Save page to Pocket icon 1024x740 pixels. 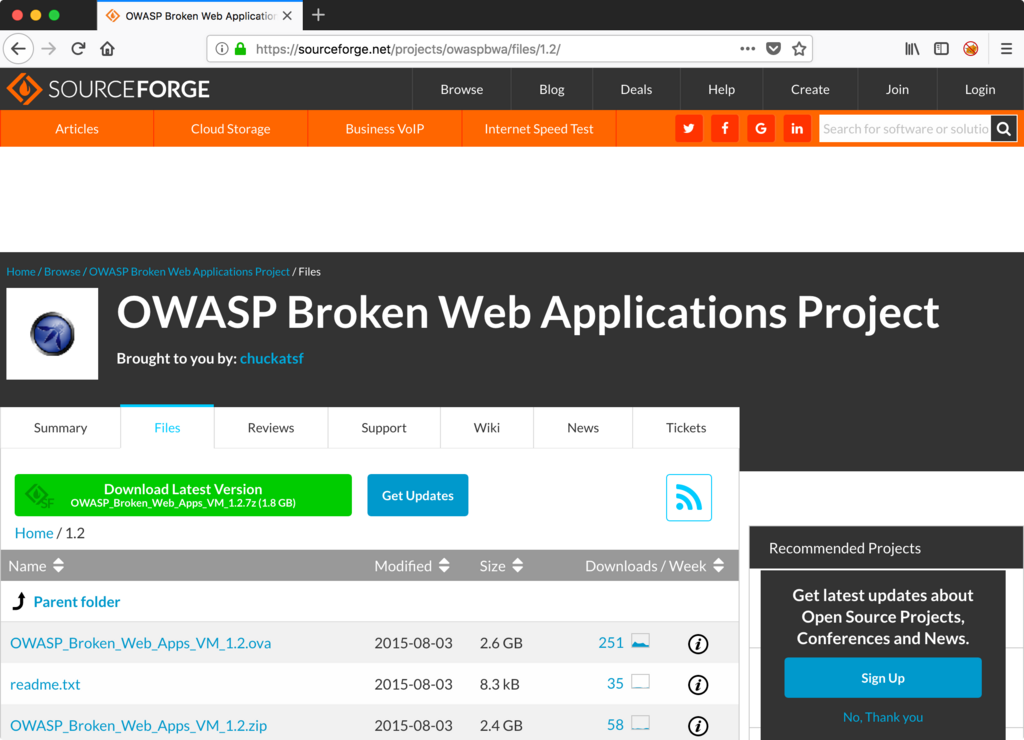[x=773, y=49]
